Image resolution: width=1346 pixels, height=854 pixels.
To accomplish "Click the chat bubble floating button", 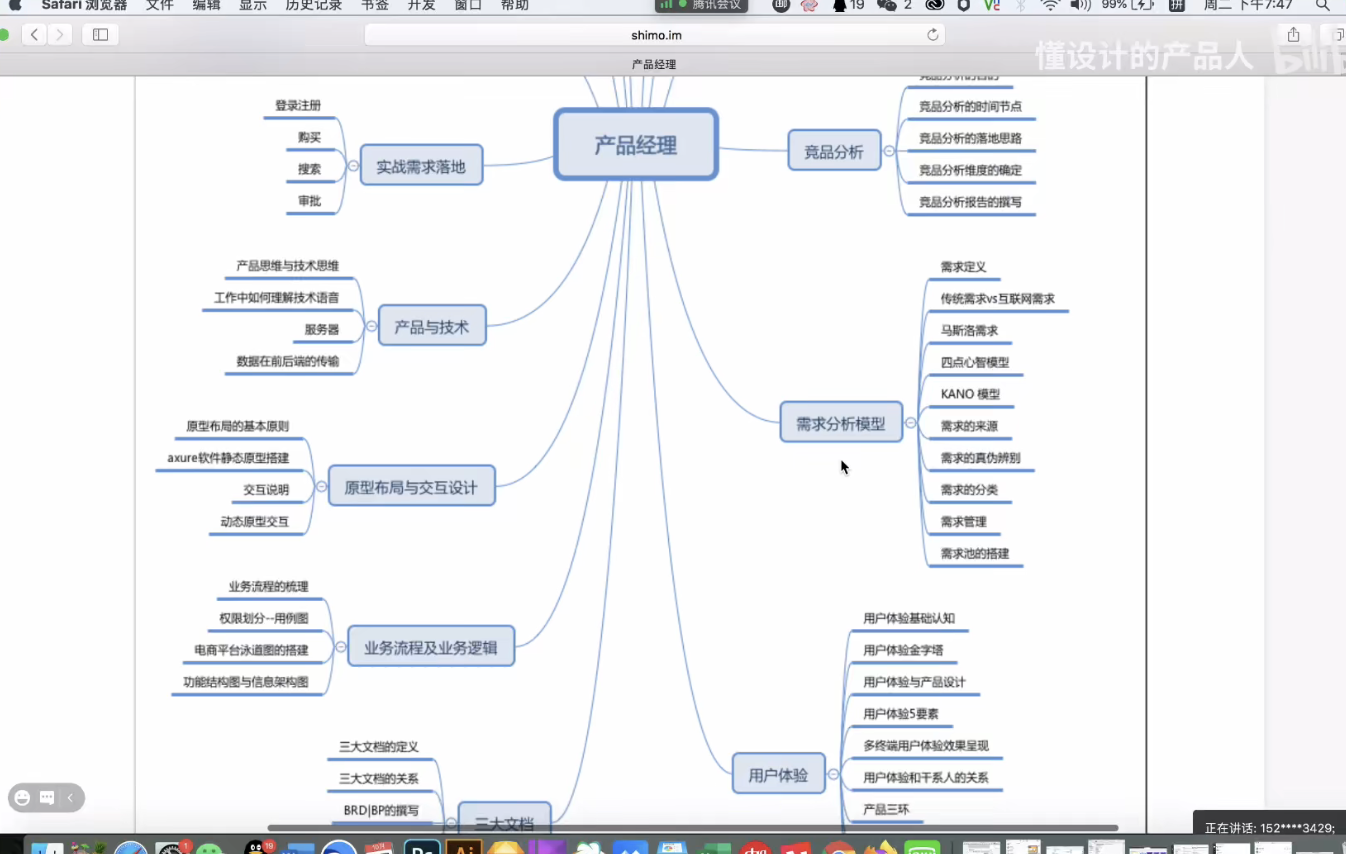I will [x=47, y=798].
